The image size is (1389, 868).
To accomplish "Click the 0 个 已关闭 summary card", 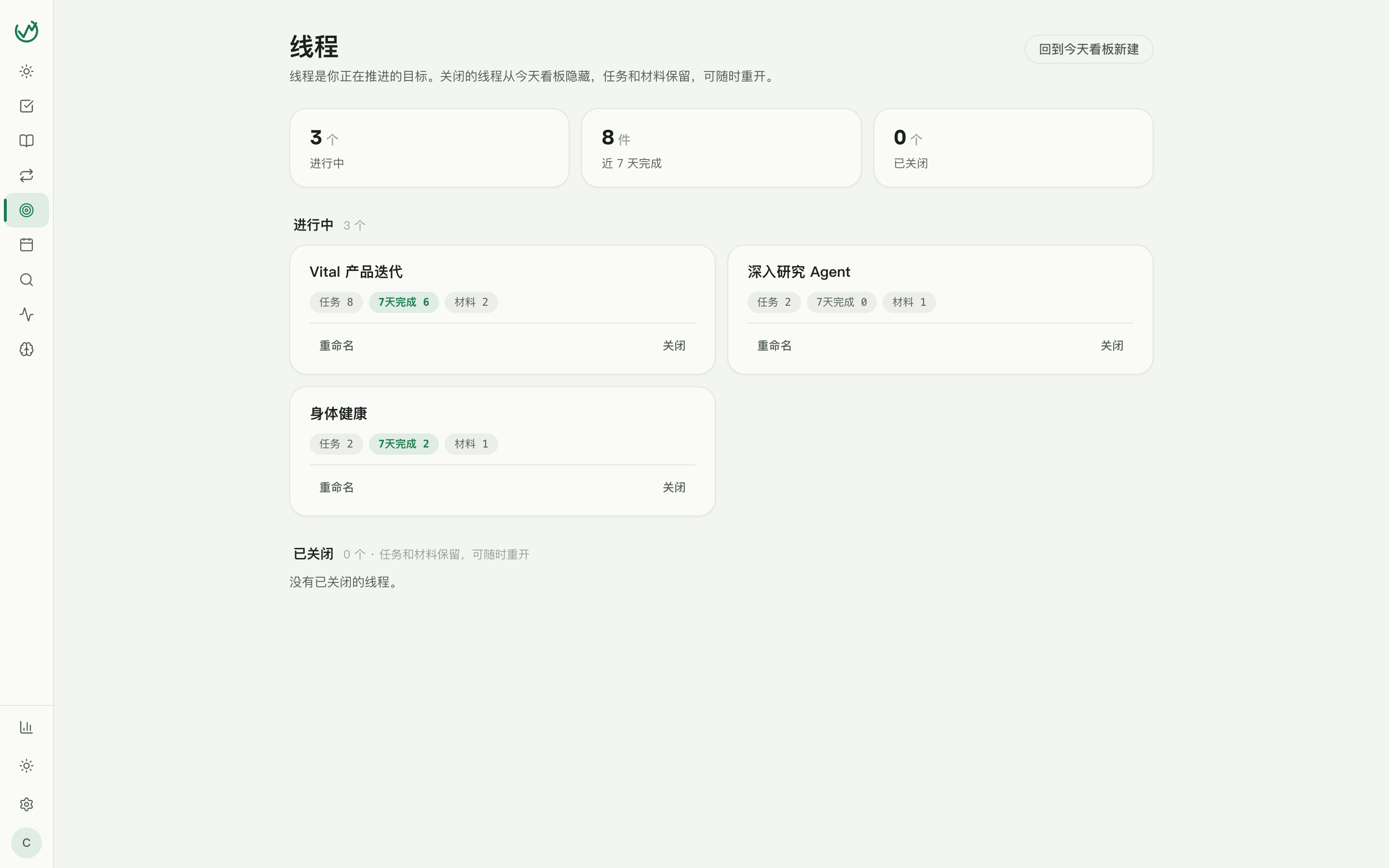I will [1013, 148].
